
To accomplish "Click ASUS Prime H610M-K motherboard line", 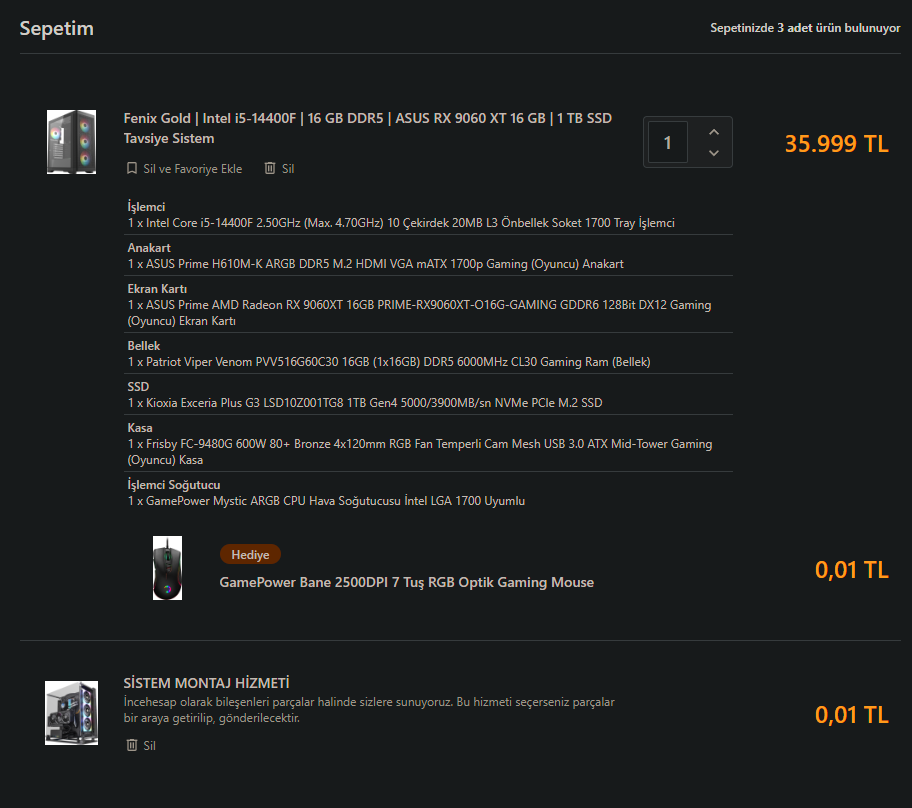I will tap(376, 264).
